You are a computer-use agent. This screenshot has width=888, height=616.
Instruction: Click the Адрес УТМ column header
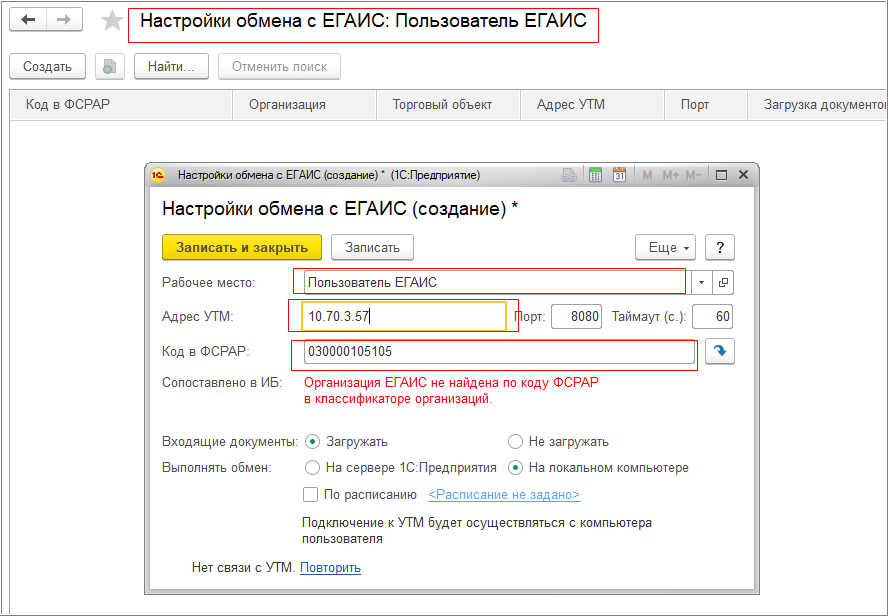(592, 105)
